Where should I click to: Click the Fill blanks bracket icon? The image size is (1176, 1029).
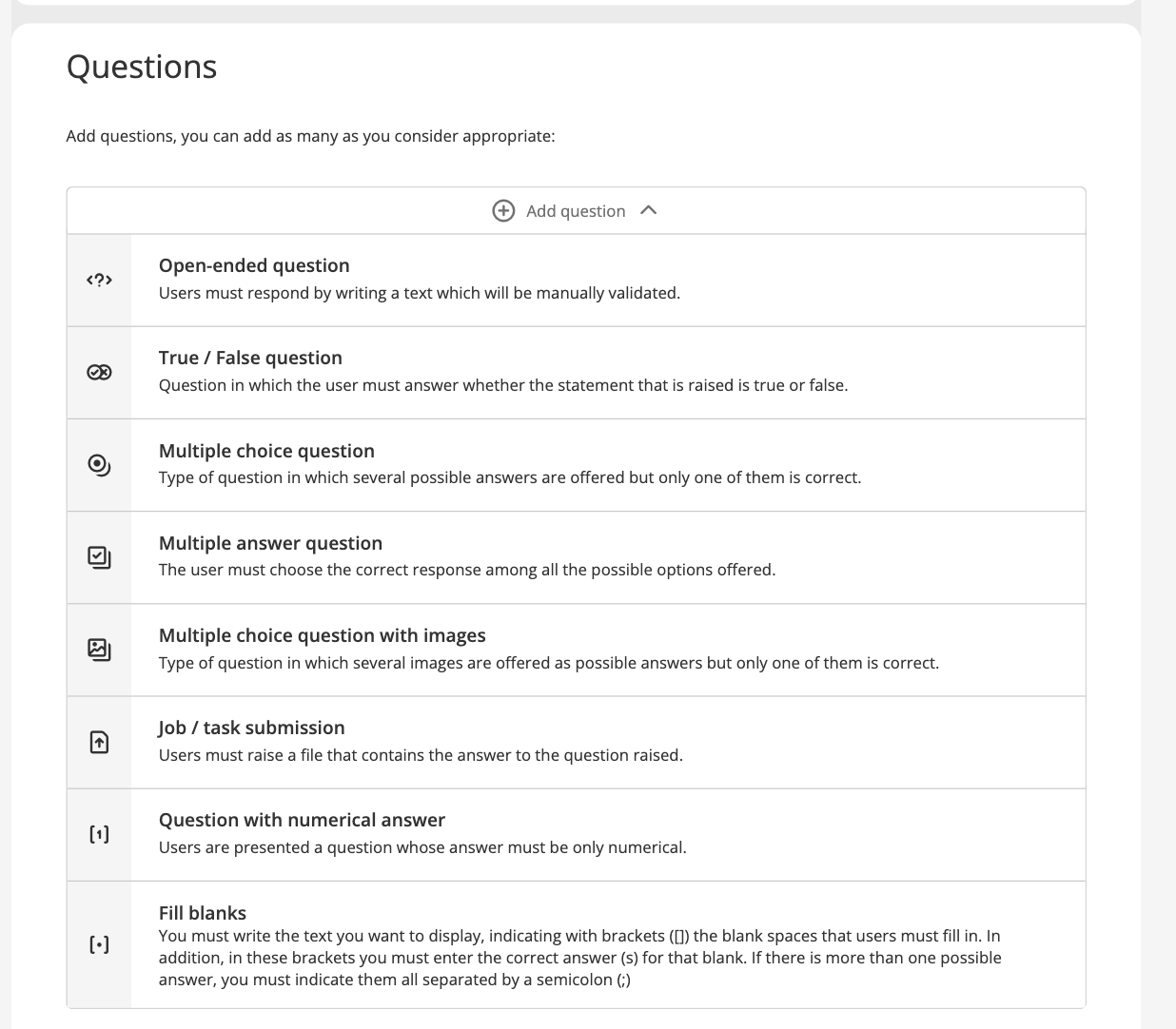(99, 944)
